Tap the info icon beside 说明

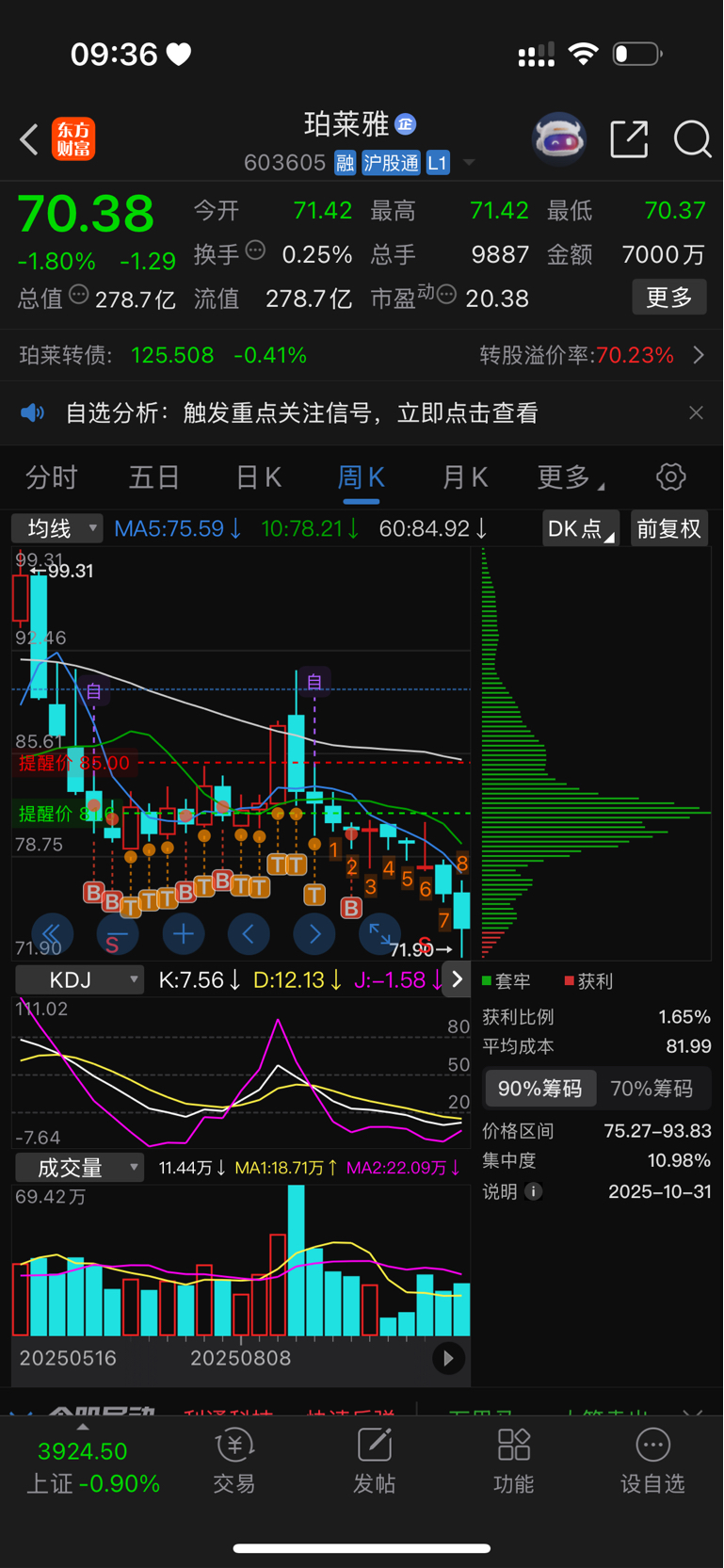(x=534, y=1191)
